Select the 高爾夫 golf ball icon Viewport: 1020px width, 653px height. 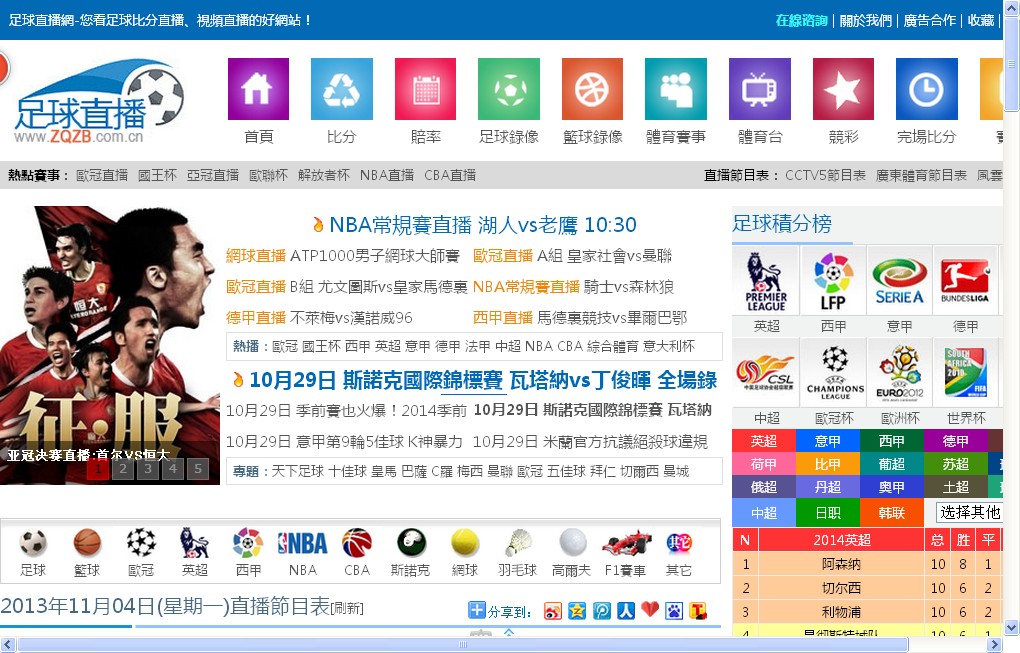[x=572, y=543]
